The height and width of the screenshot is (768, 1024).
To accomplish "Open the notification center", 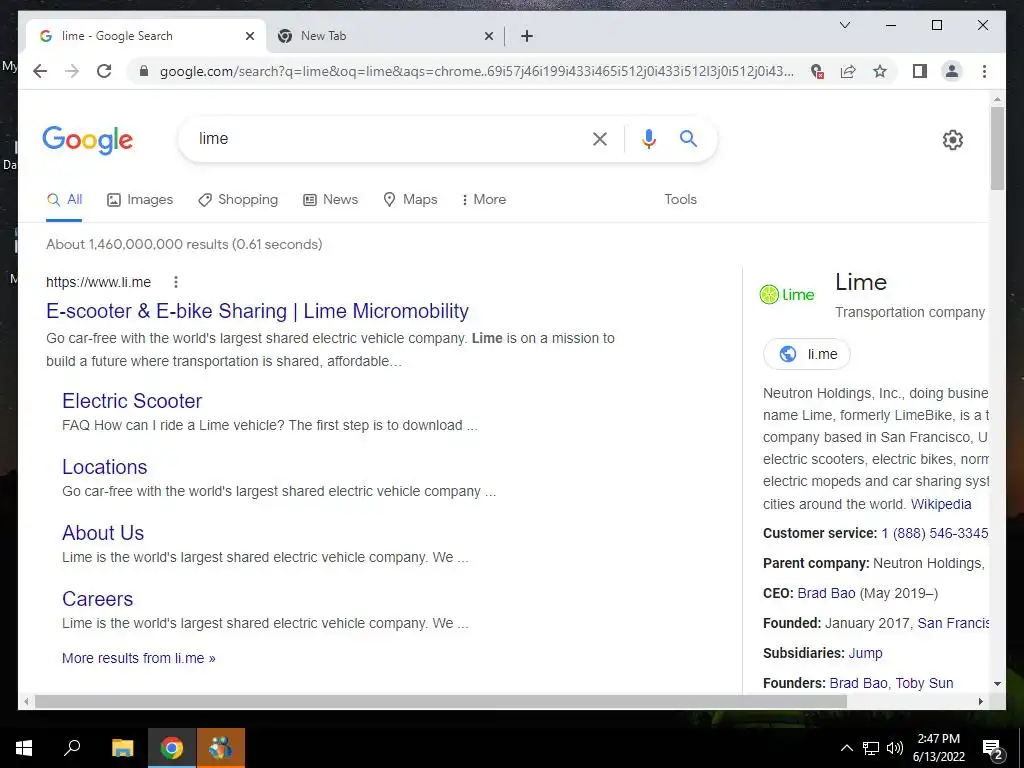I will click(x=993, y=749).
